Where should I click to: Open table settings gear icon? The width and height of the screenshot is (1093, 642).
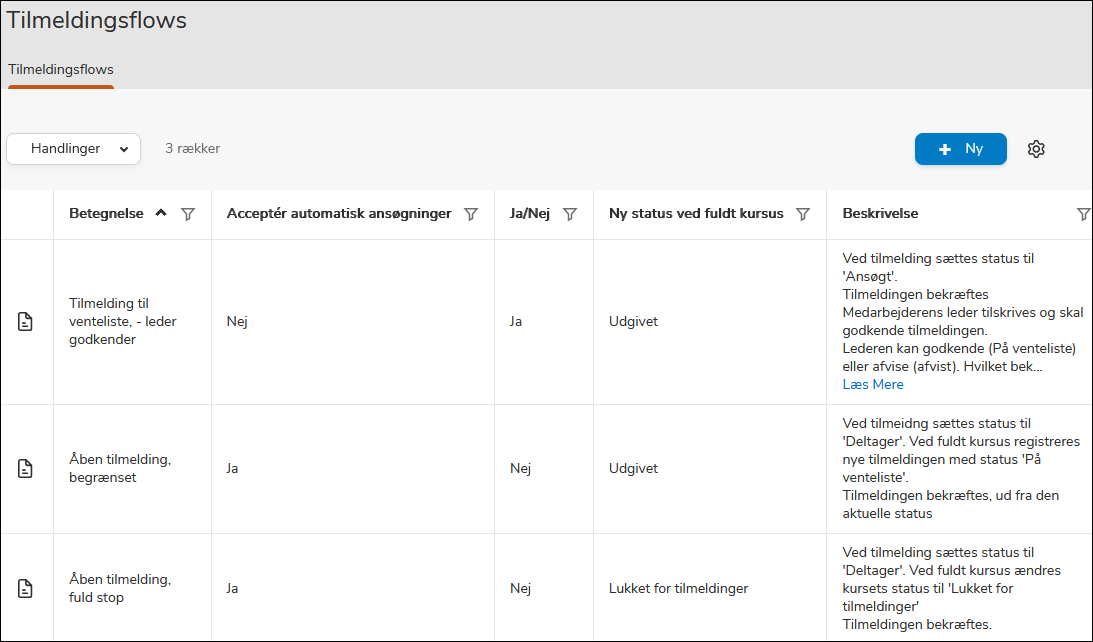[1036, 149]
